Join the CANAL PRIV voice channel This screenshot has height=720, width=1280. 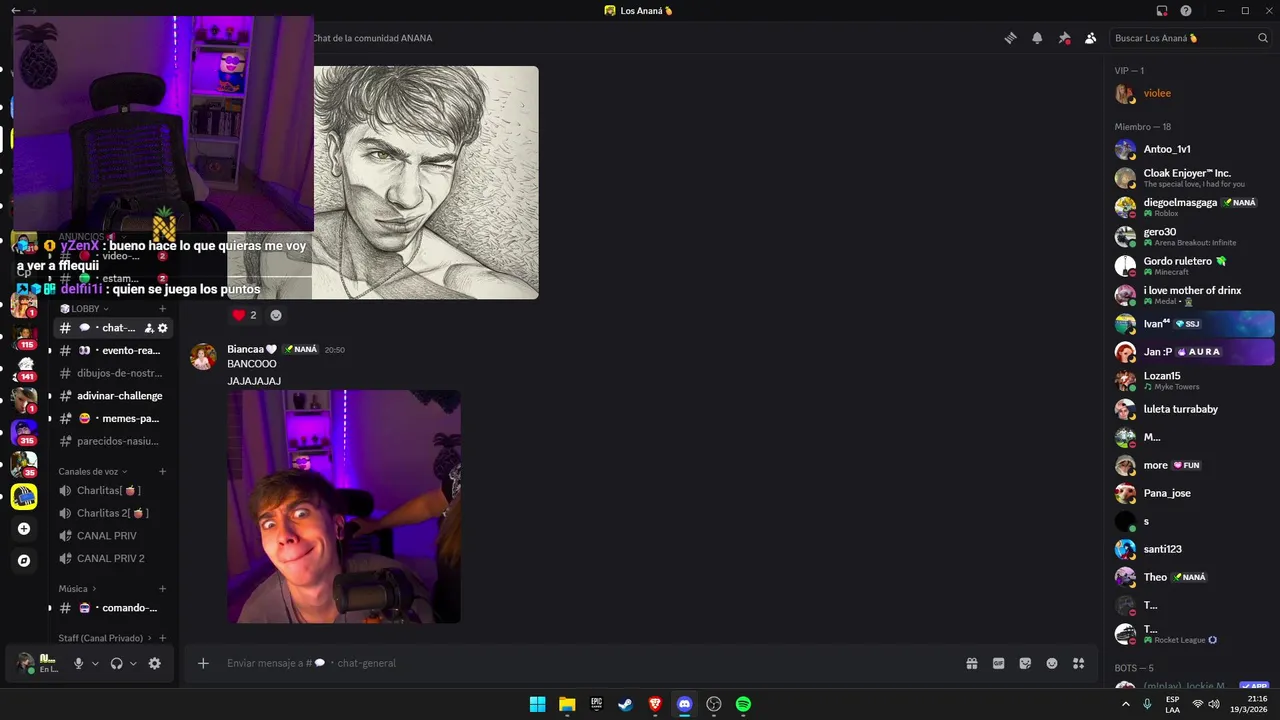click(113, 536)
